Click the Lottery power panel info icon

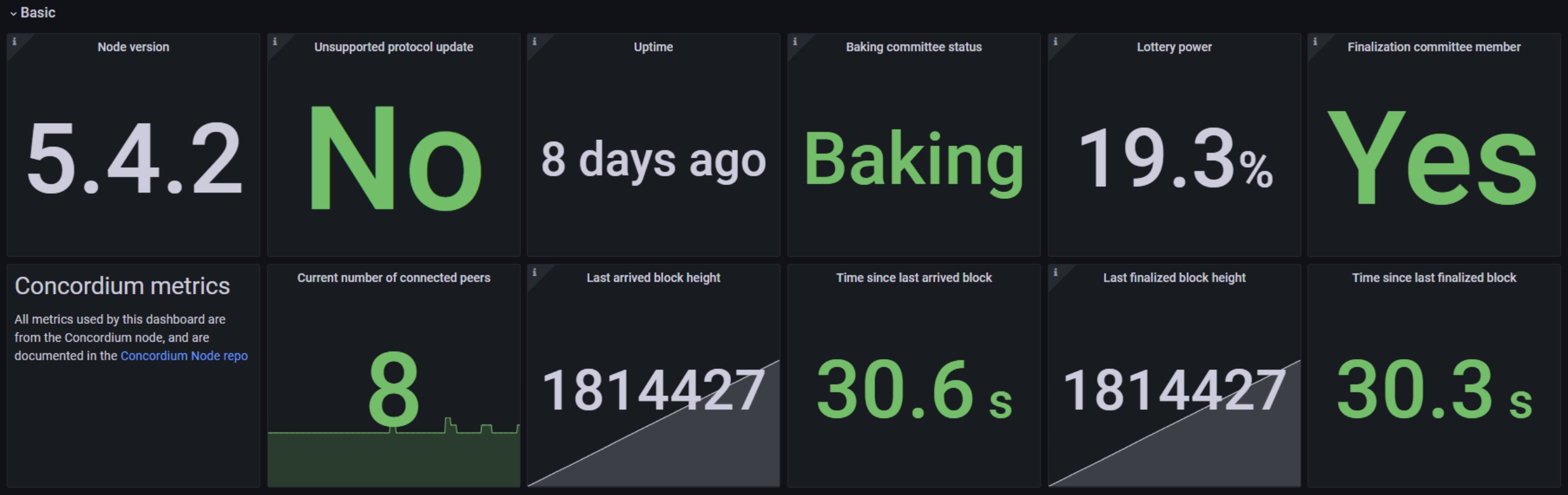1056,42
